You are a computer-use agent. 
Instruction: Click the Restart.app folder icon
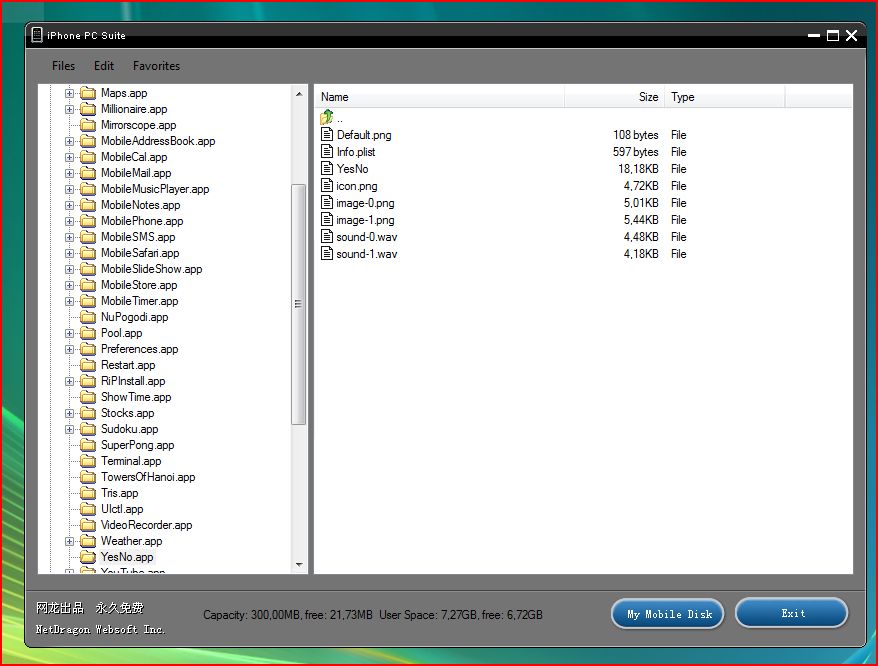tap(88, 365)
